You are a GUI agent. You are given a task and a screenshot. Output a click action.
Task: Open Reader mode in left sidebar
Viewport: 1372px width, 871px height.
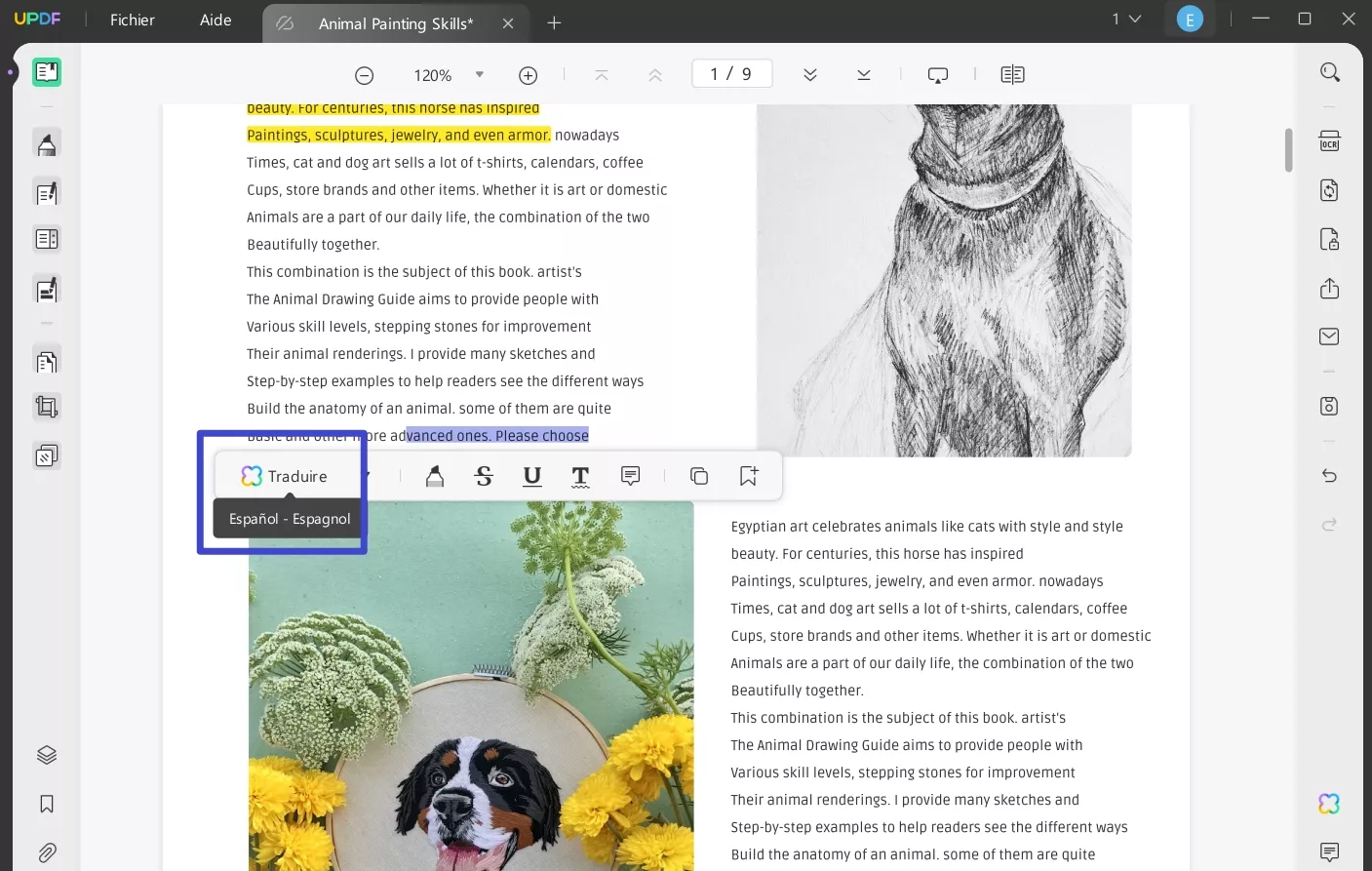pos(46,72)
